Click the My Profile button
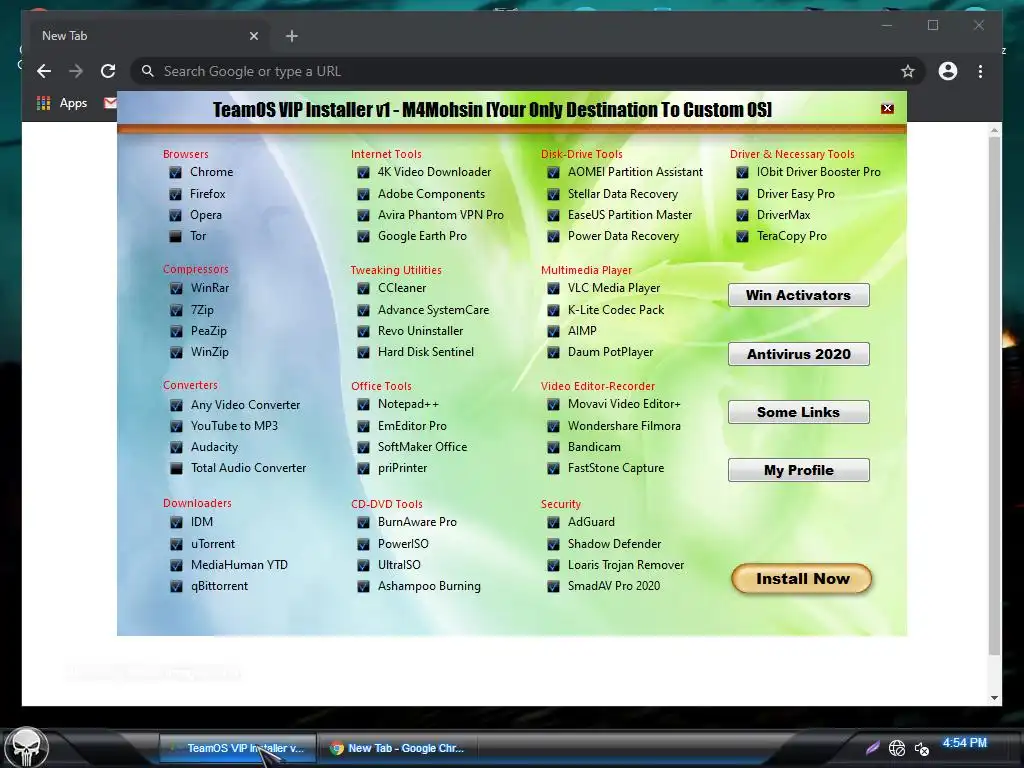The image size is (1024, 768). [799, 470]
